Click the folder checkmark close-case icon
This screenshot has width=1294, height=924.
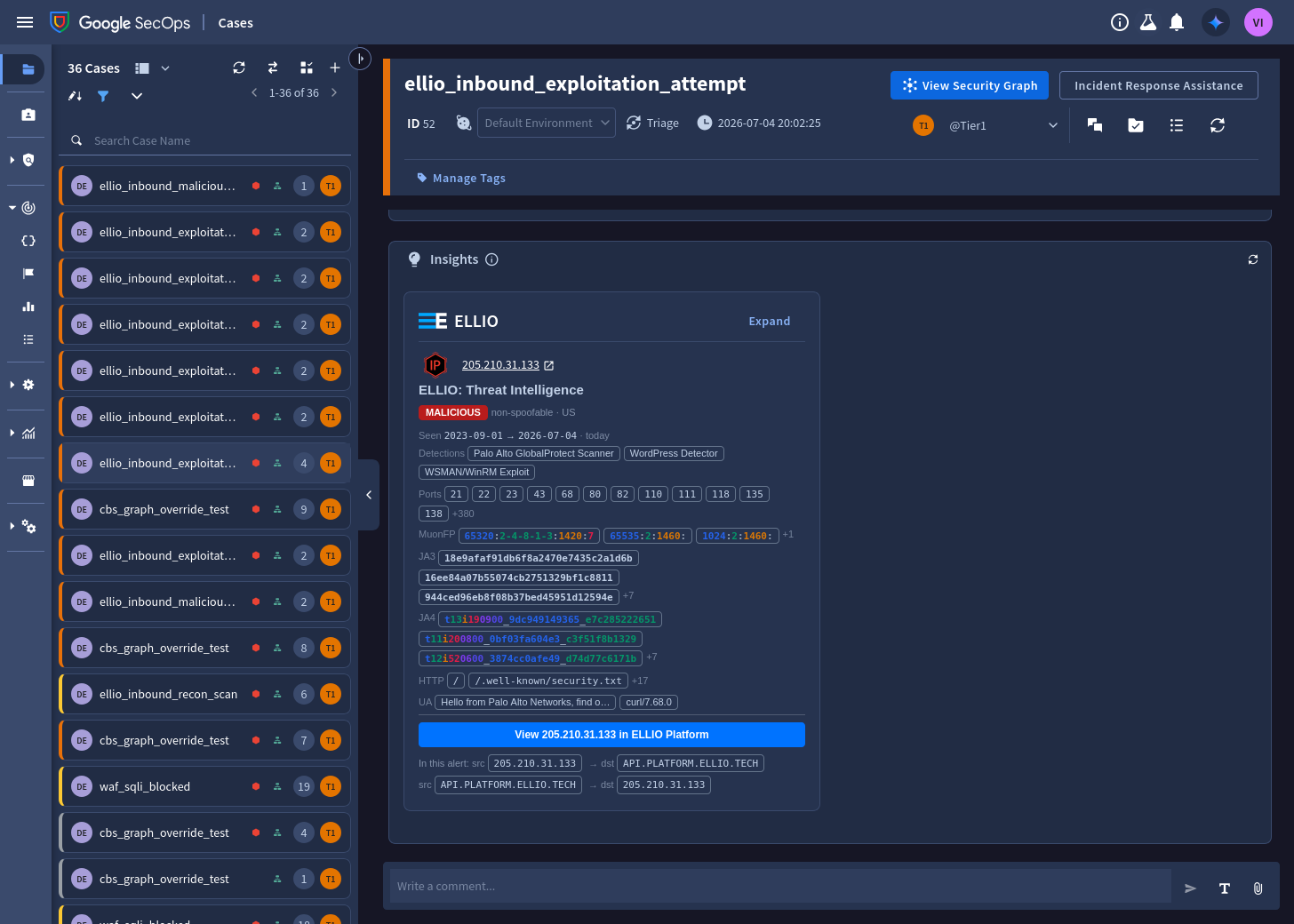tap(1136, 125)
